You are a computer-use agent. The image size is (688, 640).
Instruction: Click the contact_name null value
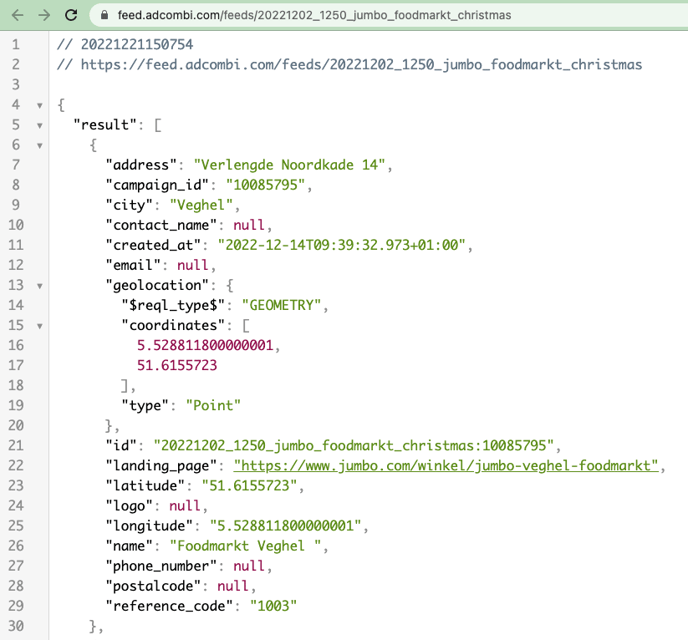click(249, 225)
